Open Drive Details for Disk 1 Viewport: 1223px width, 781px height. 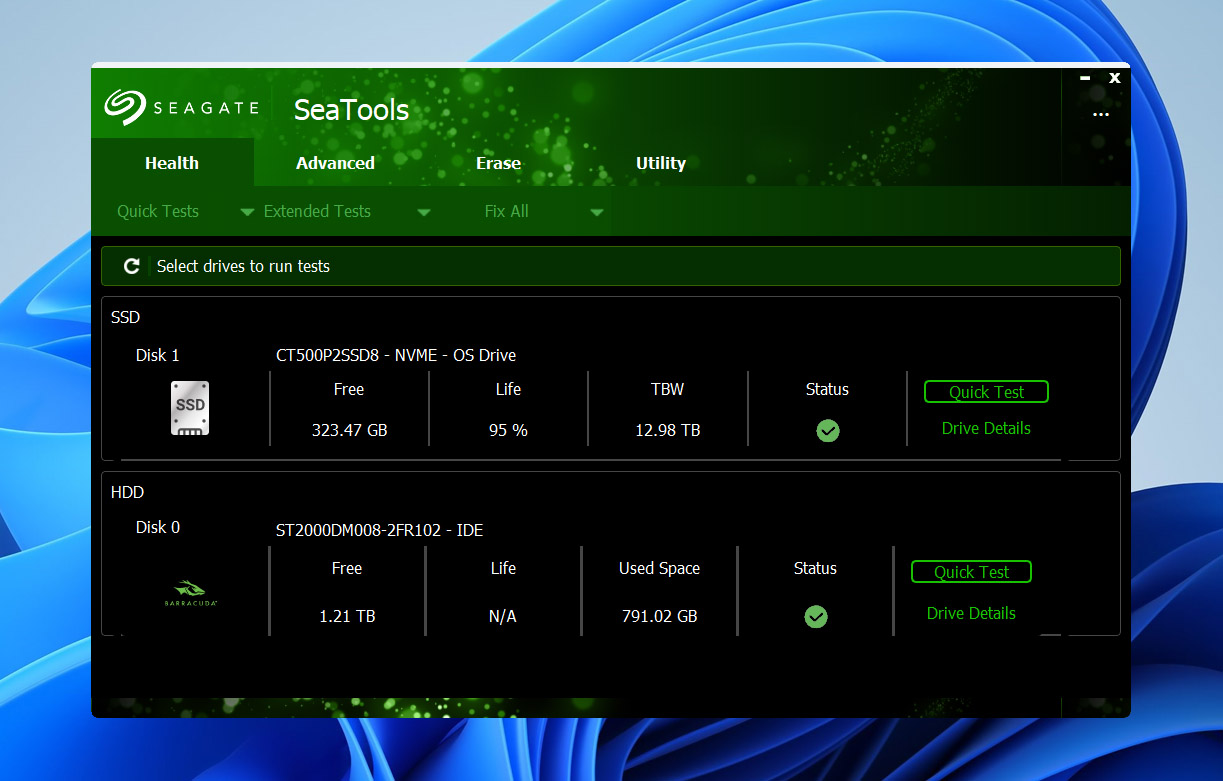point(986,428)
